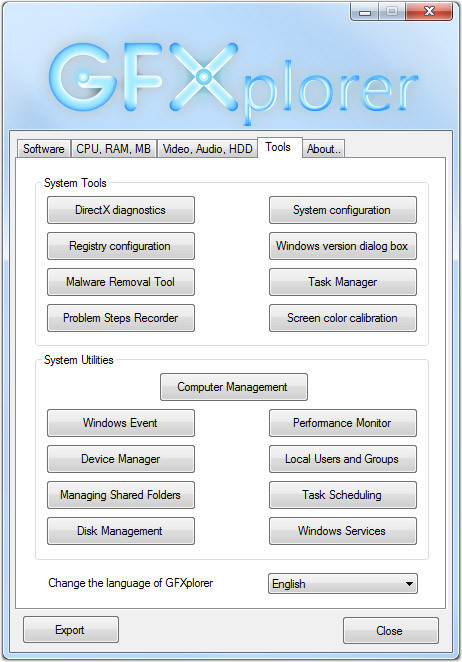Launch Task Manager

(342, 282)
